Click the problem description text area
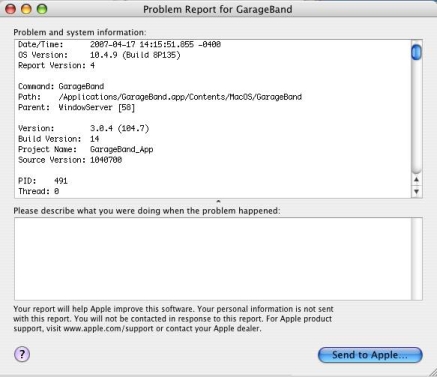The image size is (437, 377). (213, 259)
